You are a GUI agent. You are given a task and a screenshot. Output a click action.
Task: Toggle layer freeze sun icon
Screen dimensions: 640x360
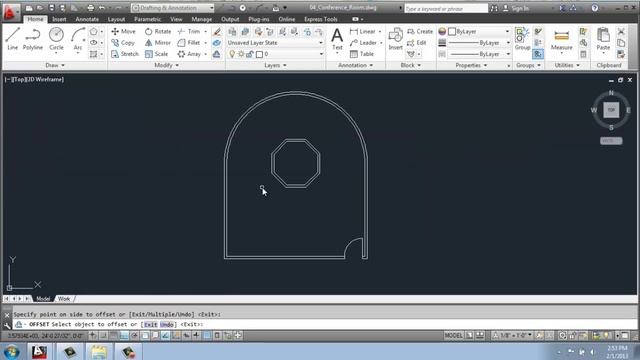241,54
